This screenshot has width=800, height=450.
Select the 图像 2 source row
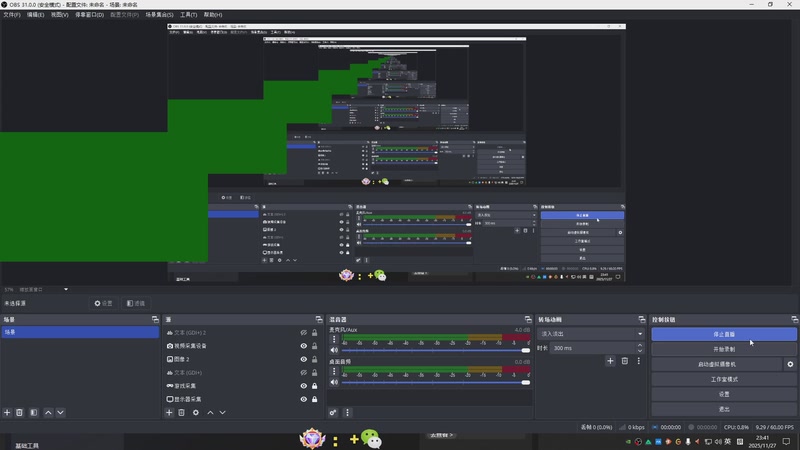[x=244, y=359]
